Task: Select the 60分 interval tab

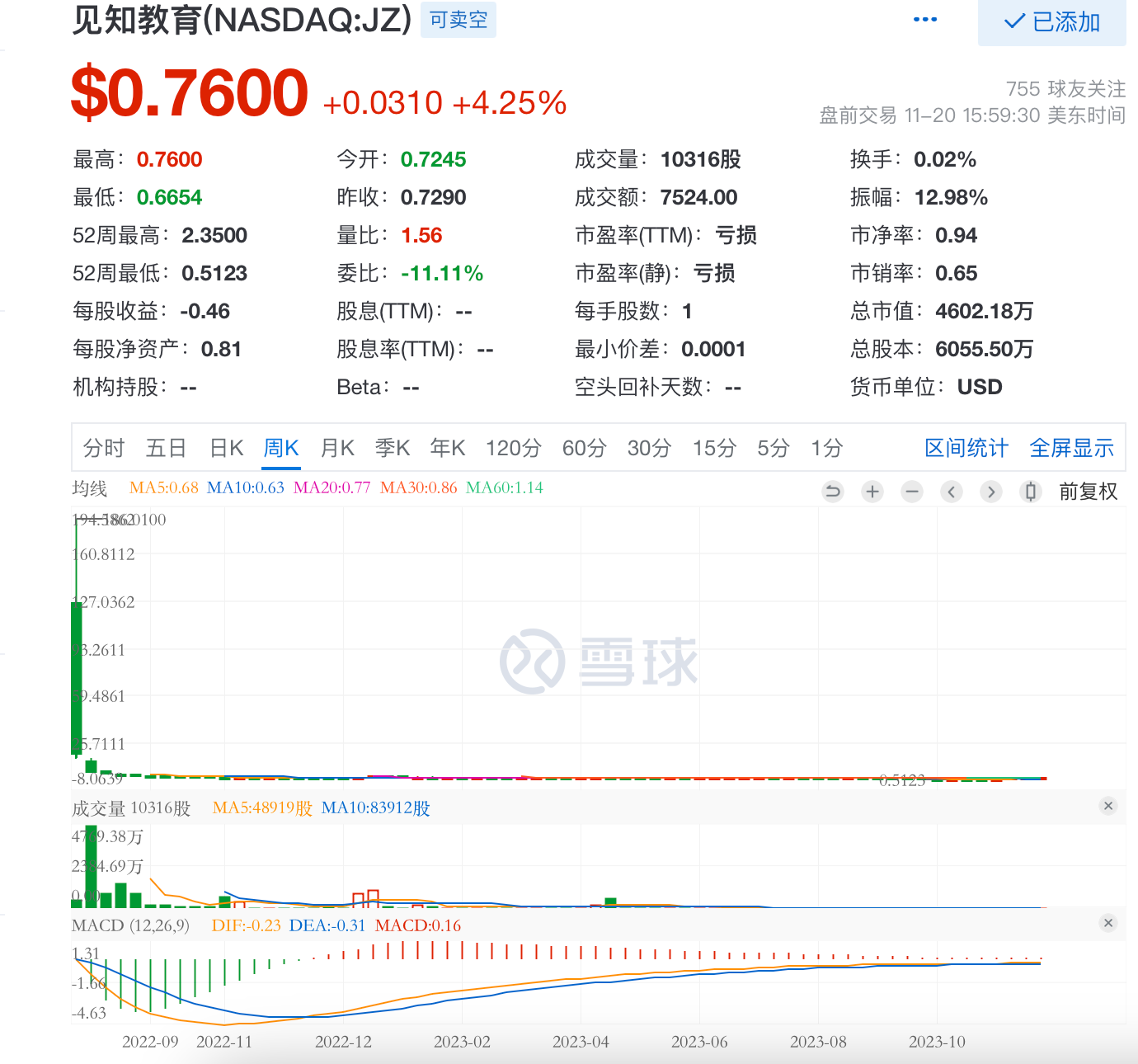Action: click(x=584, y=448)
